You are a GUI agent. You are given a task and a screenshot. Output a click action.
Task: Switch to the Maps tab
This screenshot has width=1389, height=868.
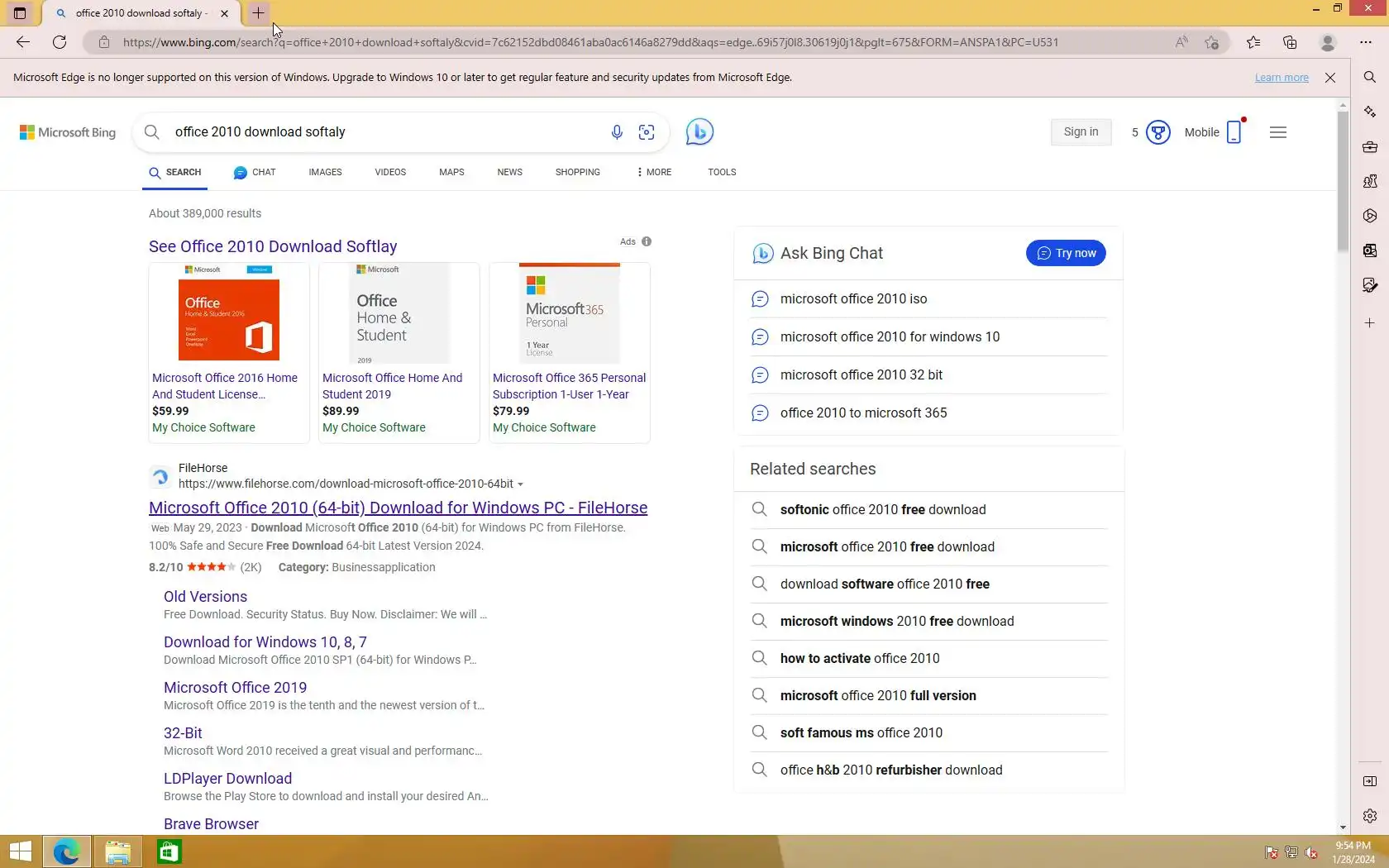[451, 172]
